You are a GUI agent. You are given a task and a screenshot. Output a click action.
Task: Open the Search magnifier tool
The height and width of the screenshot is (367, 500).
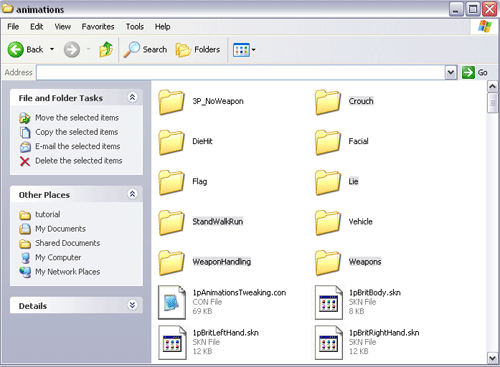(x=131, y=50)
